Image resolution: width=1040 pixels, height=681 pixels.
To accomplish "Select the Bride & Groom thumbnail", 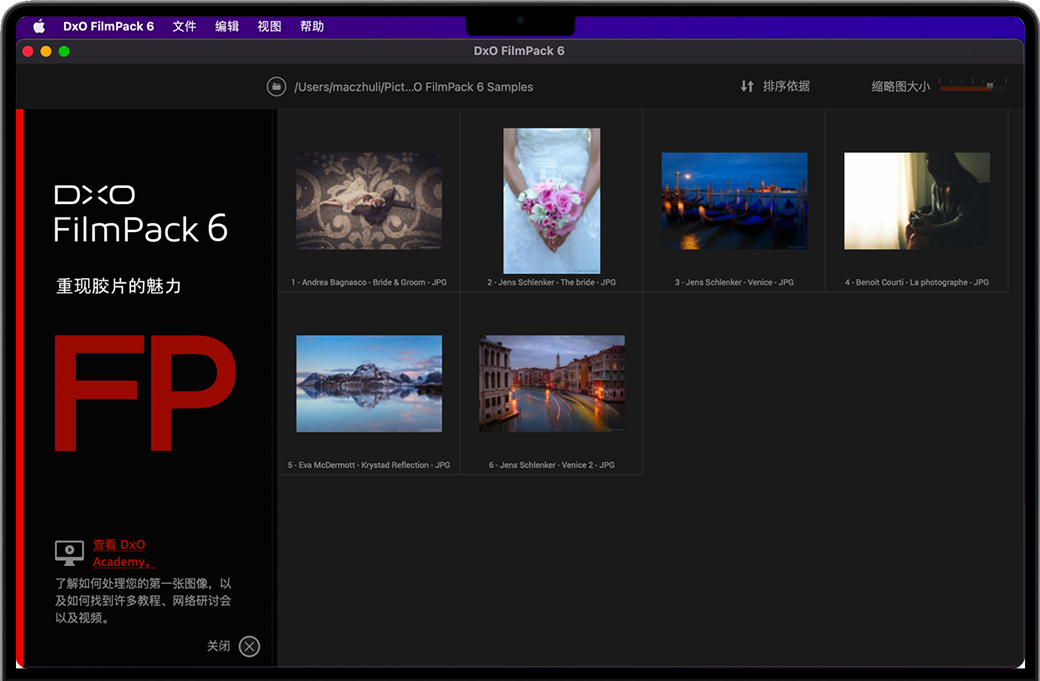I will pyautogui.click(x=369, y=200).
